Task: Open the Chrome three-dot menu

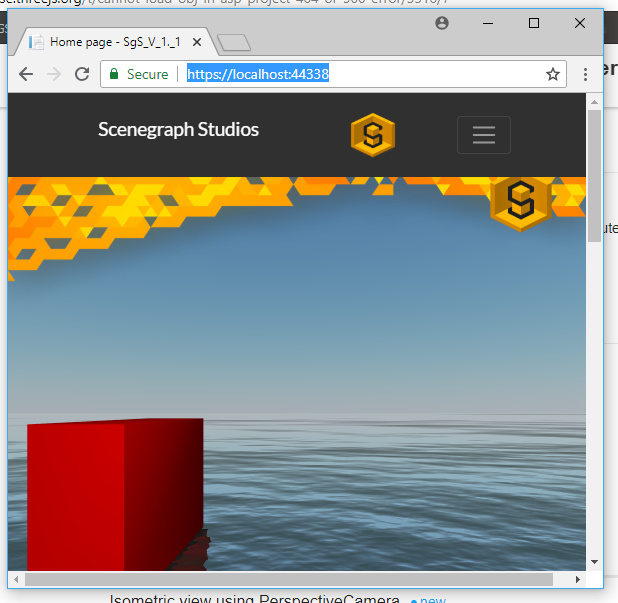Action: point(586,74)
